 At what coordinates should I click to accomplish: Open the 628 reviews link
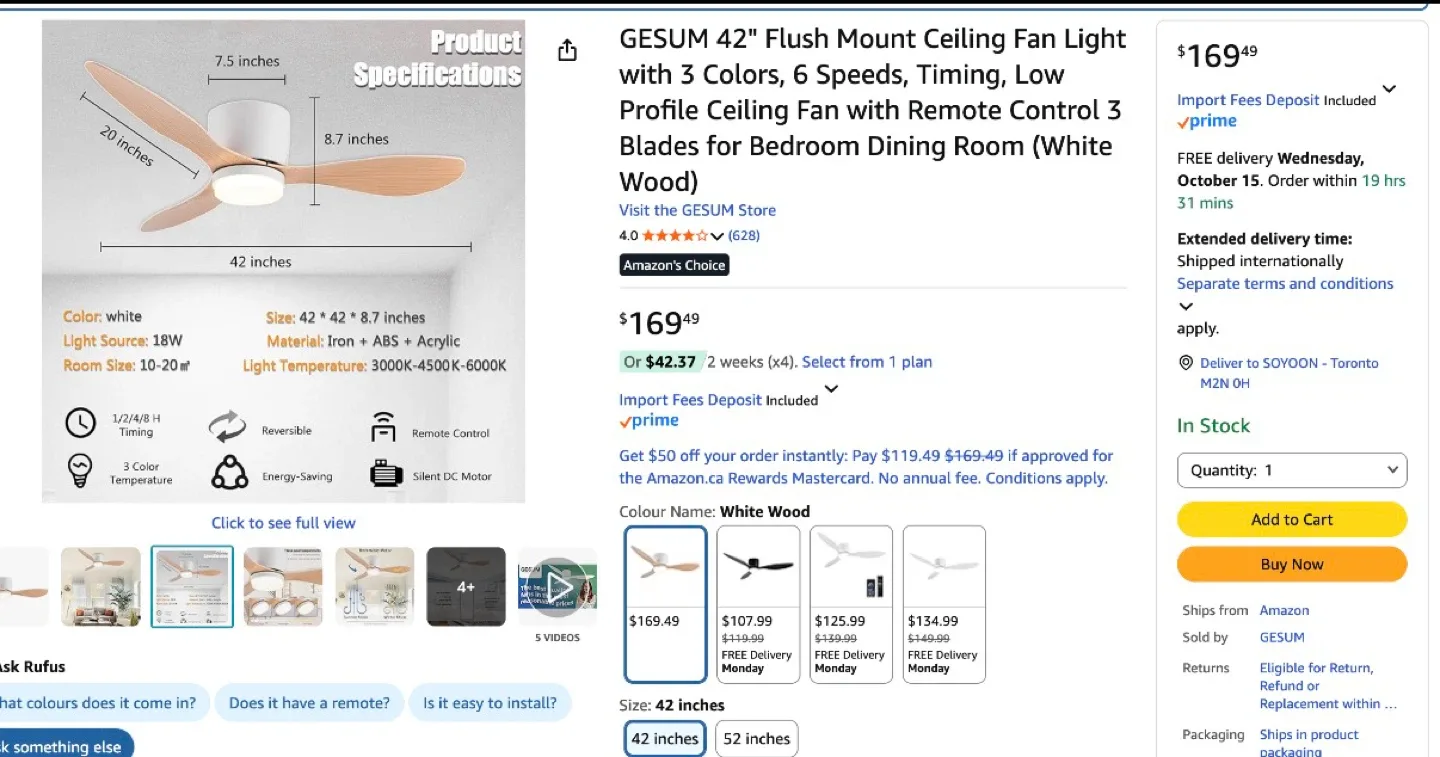point(744,236)
